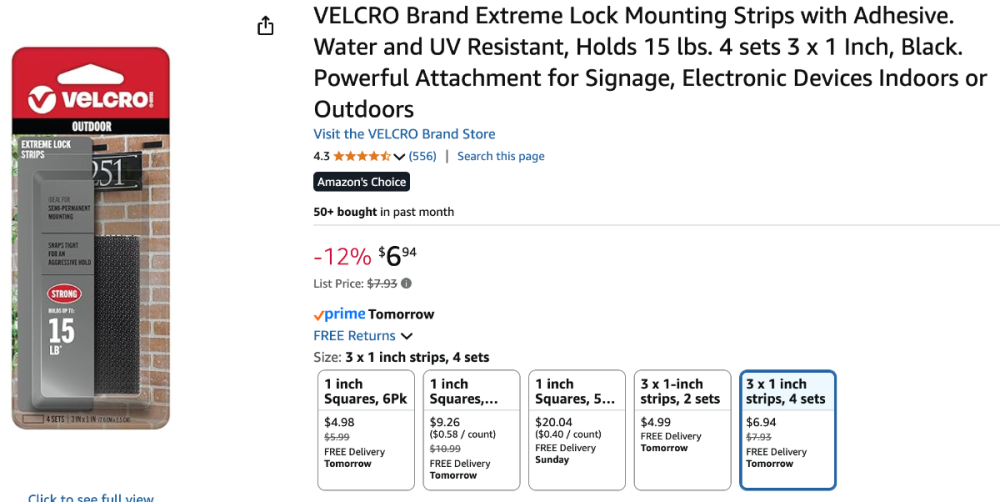Viewport: 1000px width, 502px height.
Task: Click the list price info icon
Action: click(x=406, y=284)
